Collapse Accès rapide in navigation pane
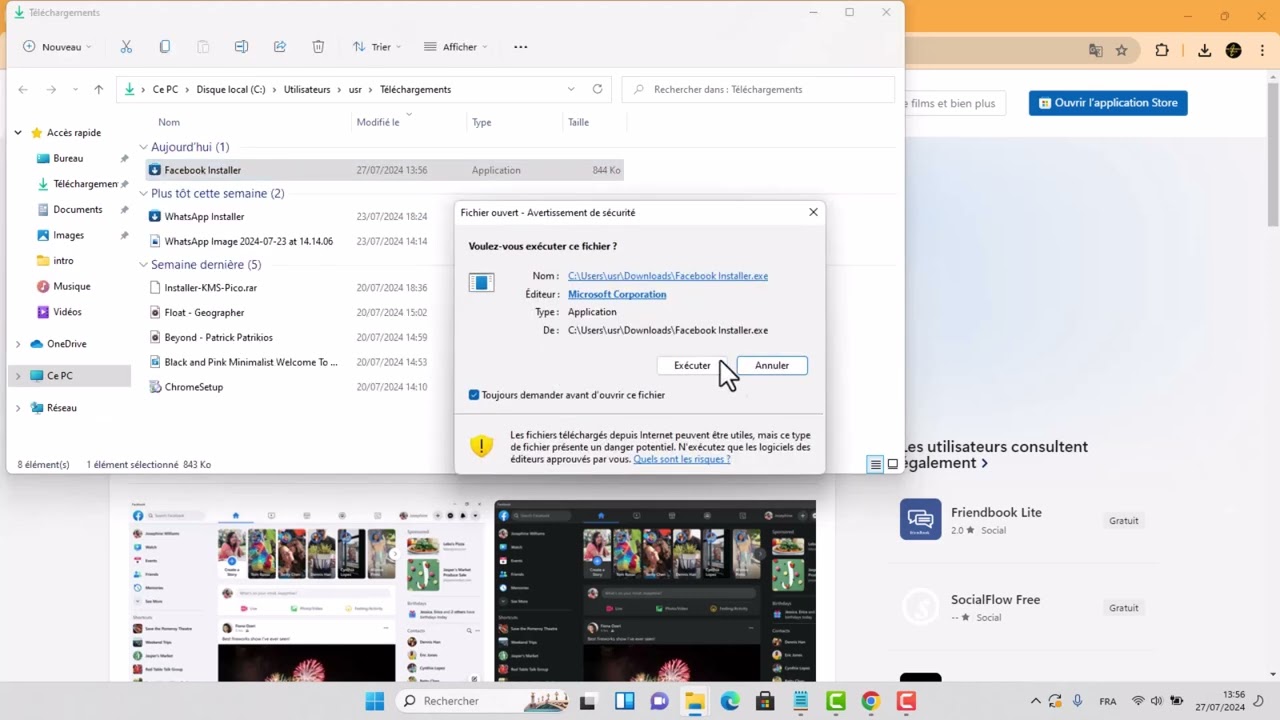1280x720 pixels. pyautogui.click(x=17, y=132)
